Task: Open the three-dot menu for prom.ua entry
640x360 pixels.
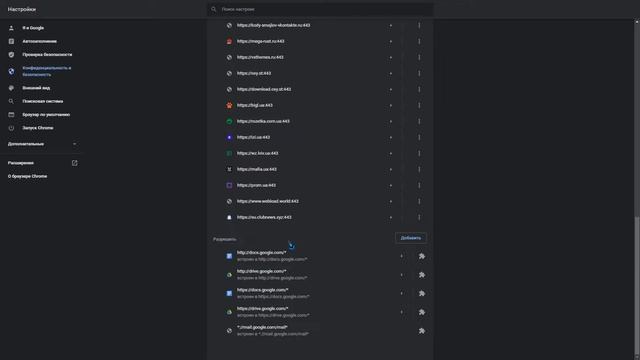Action: click(419, 185)
